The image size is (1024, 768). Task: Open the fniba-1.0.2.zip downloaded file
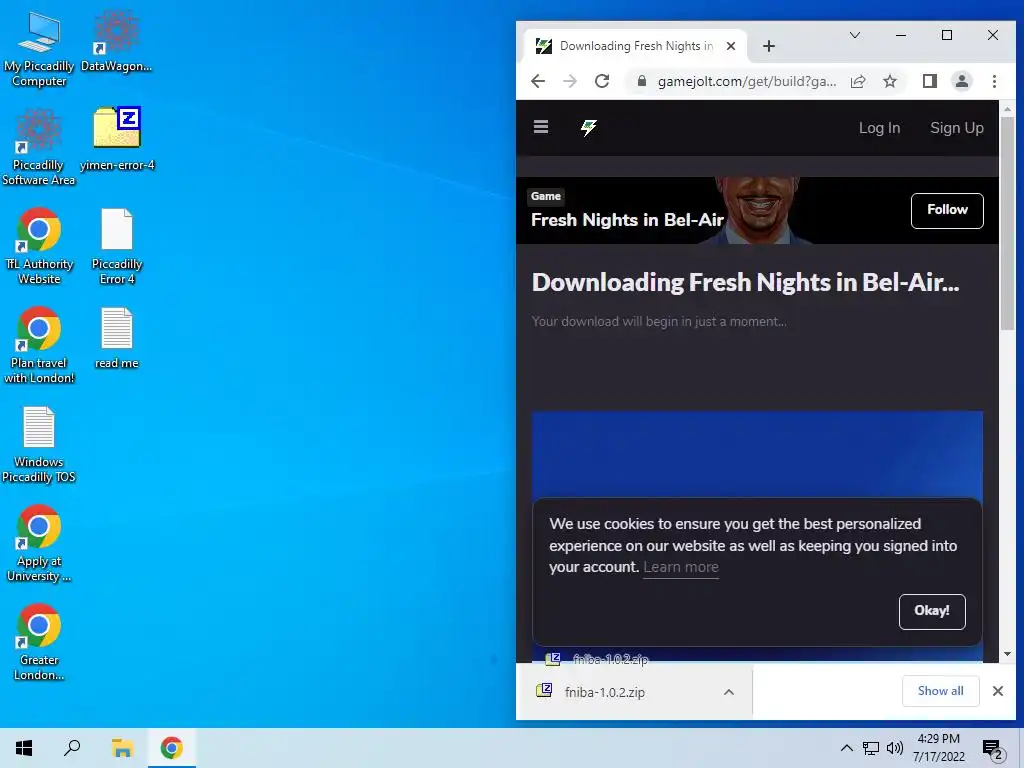[604, 692]
